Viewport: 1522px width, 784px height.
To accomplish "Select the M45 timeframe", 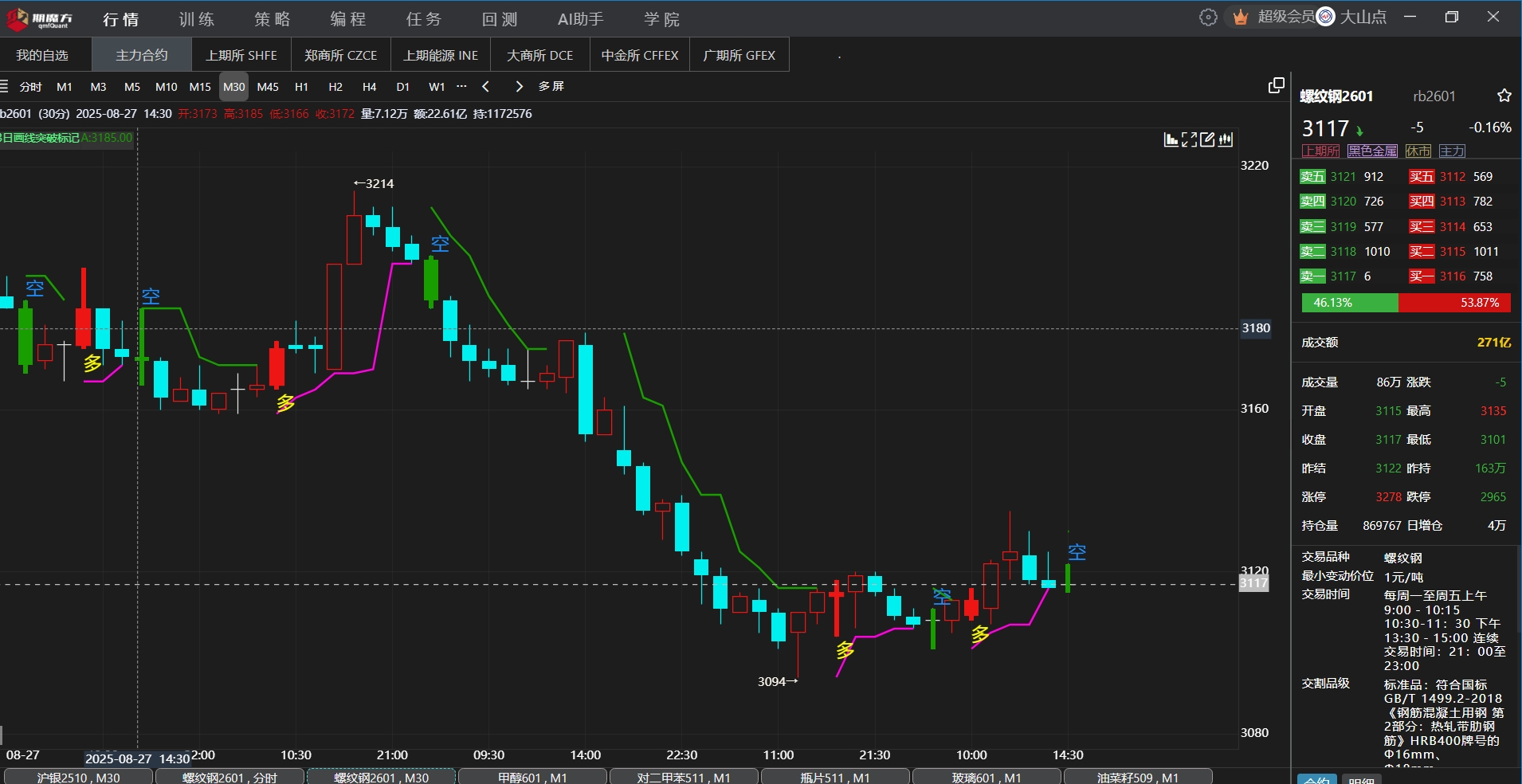I will click(x=268, y=87).
